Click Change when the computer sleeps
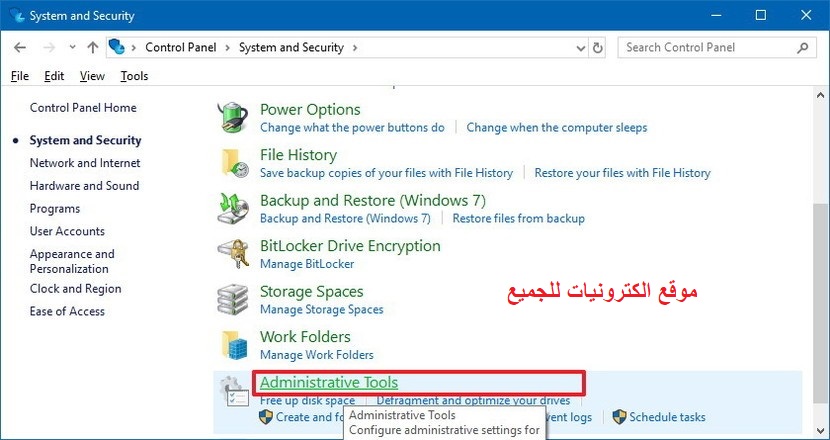This screenshot has height=440, width=830. coord(557,128)
